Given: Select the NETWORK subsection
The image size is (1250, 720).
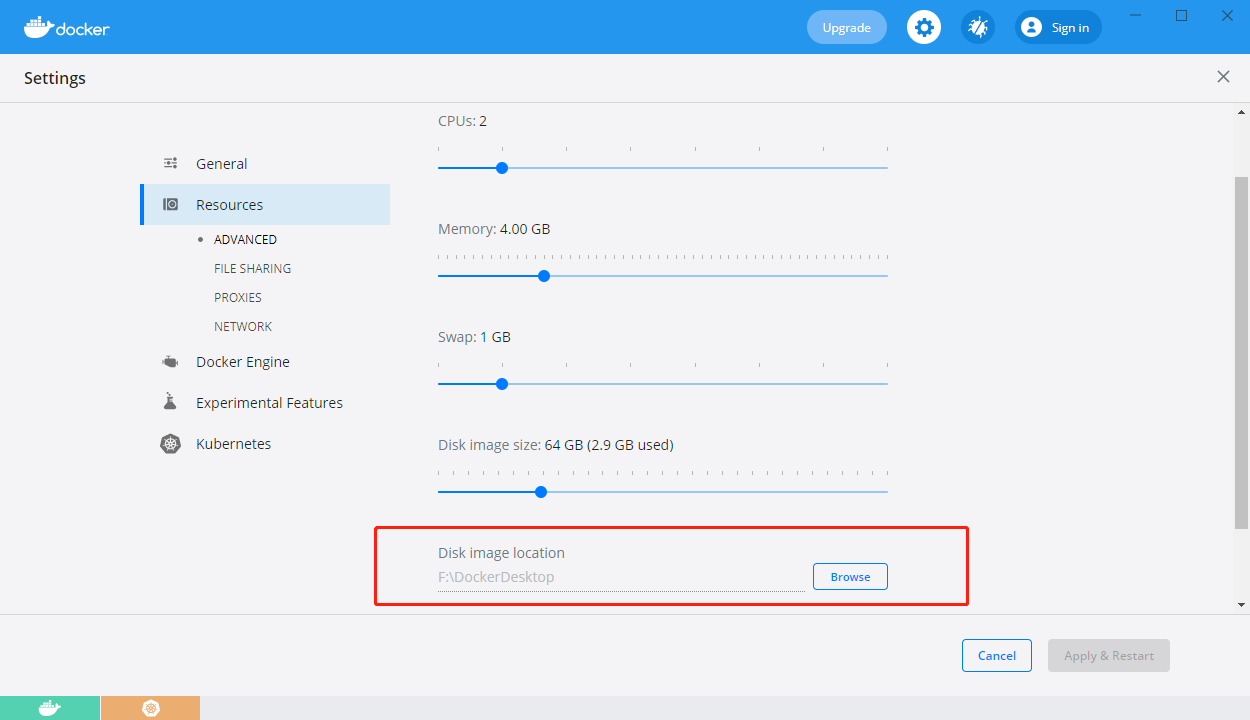Looking at the screenshot, I should tap(243, 326).
